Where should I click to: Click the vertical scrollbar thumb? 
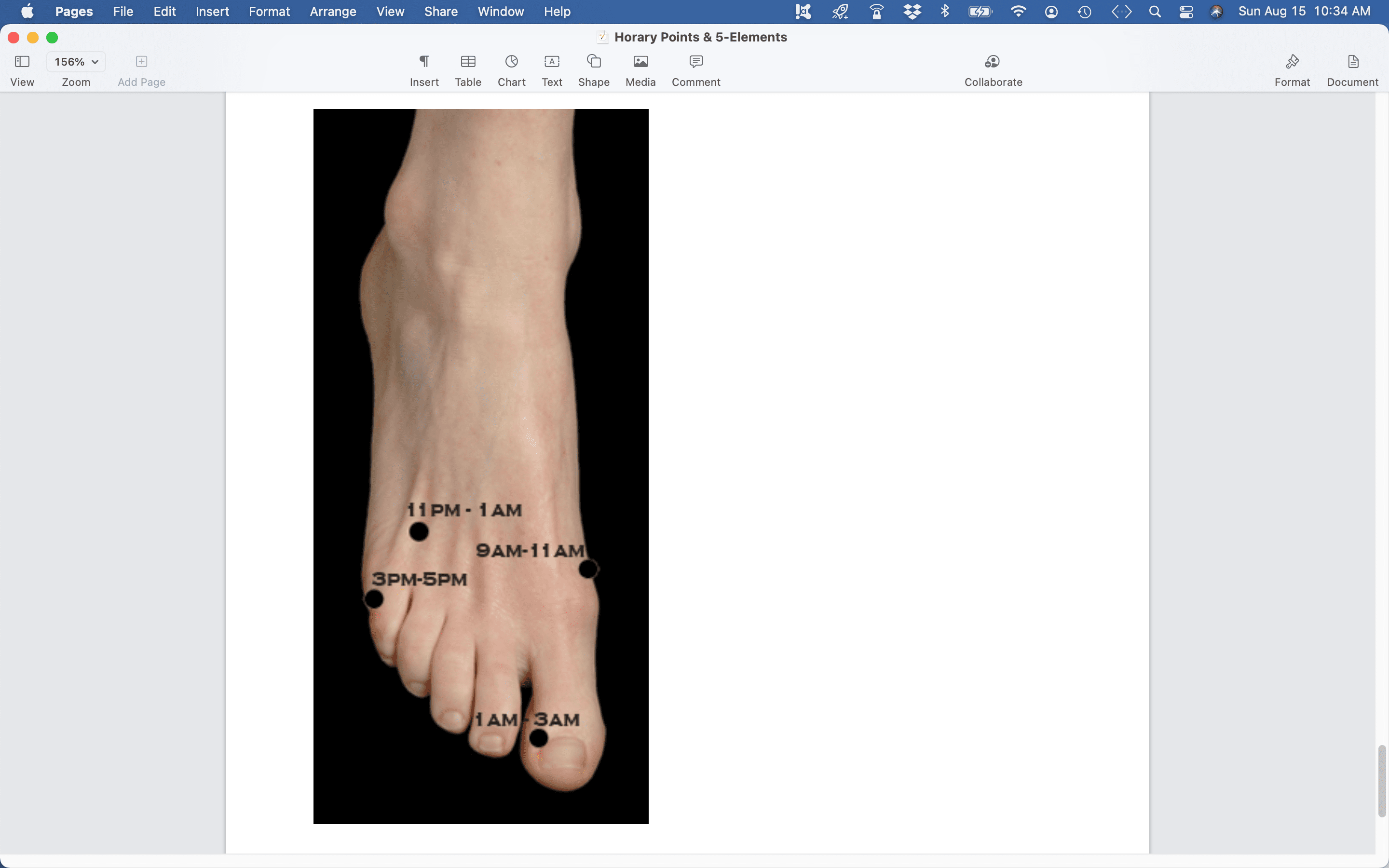click(1382, 781)
